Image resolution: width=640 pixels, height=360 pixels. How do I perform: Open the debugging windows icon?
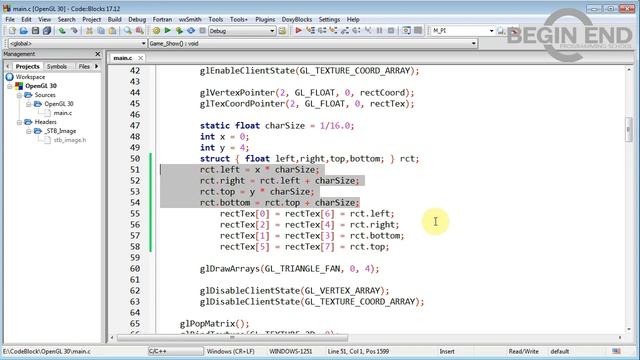406,31
